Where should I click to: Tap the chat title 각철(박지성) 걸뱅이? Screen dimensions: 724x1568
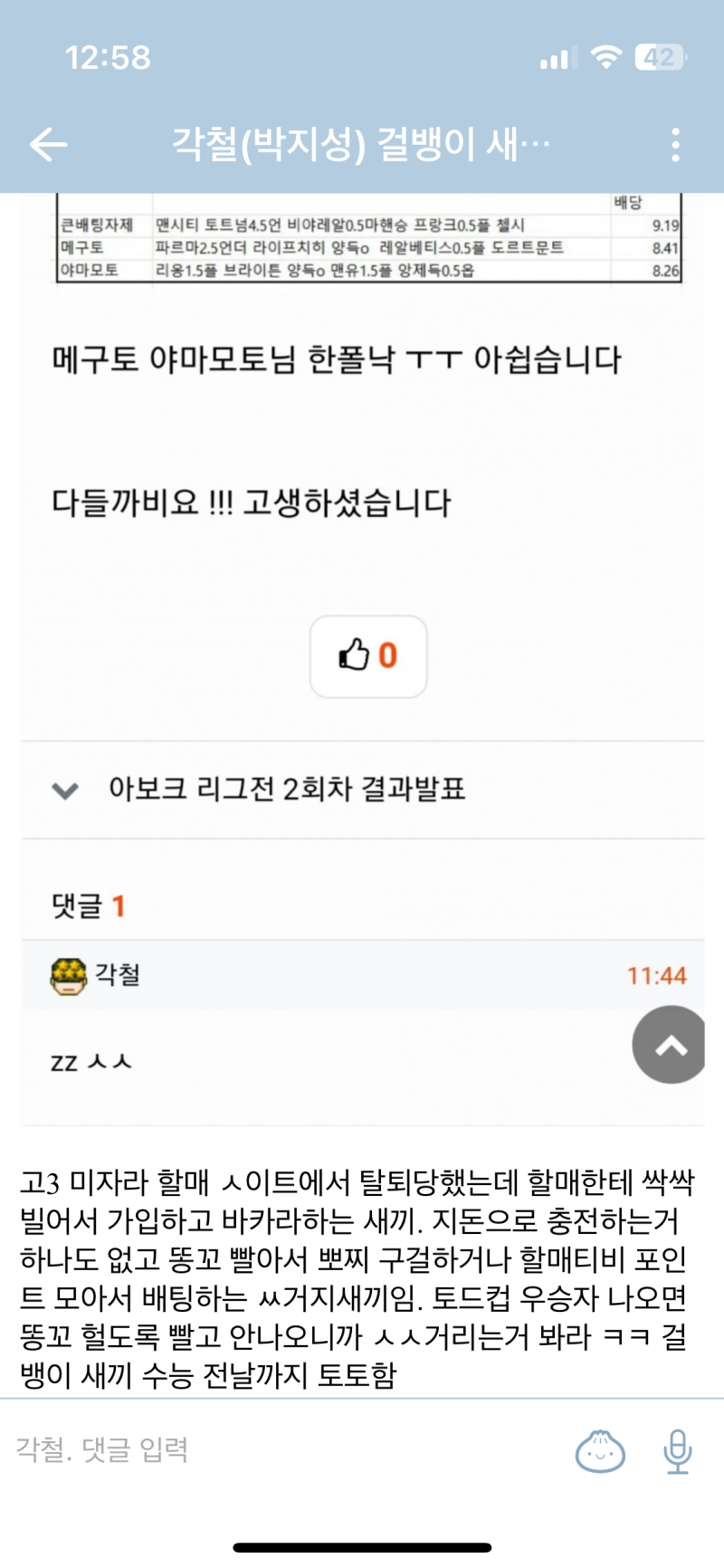[360, 145]
